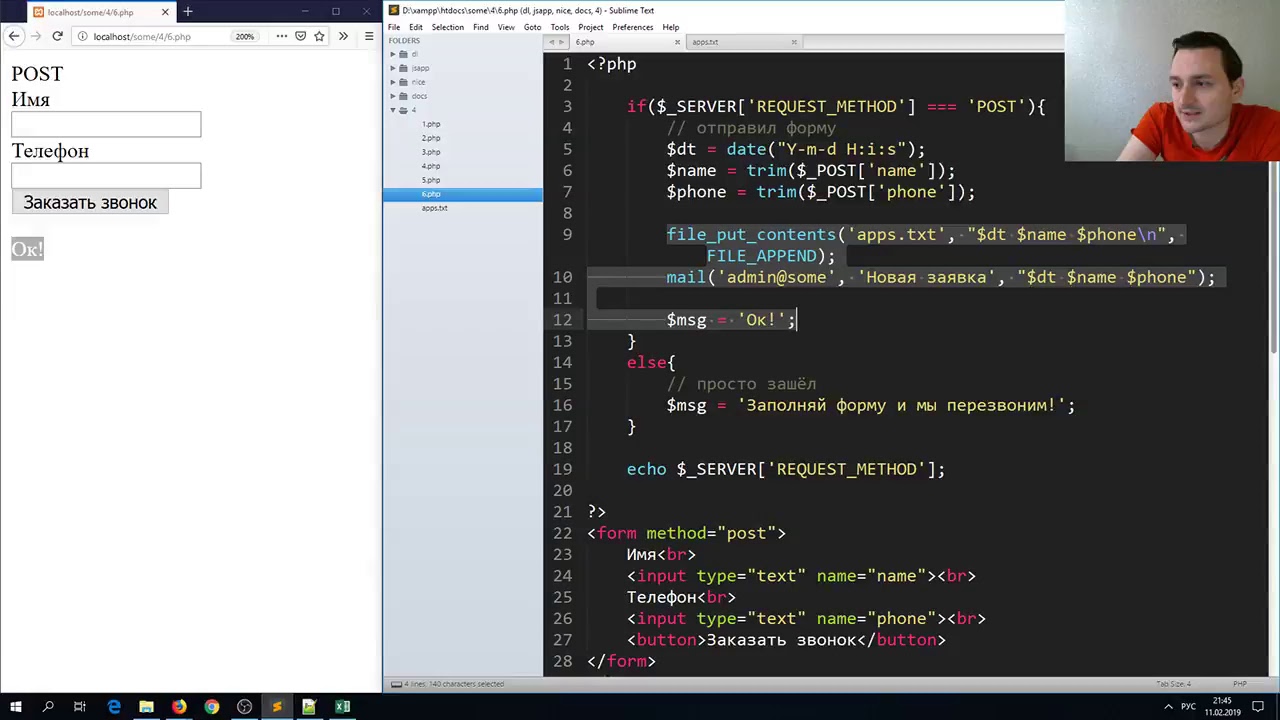The image size is (1280, 720).
Task: Open the View menu
Action: 506,27
